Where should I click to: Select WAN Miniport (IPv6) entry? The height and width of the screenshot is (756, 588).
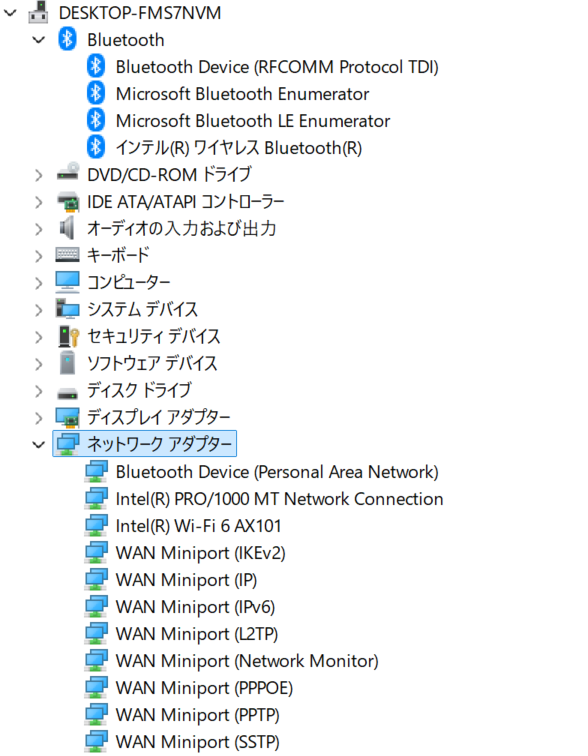click(195, 607)
